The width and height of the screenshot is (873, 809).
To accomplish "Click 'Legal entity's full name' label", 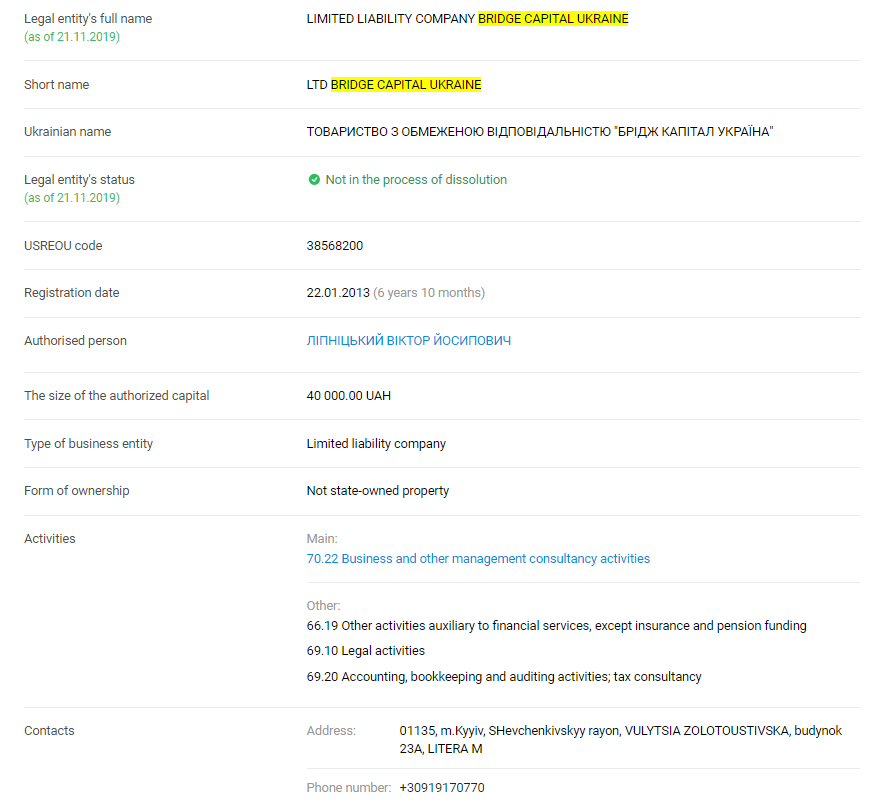I will [88, 18].
